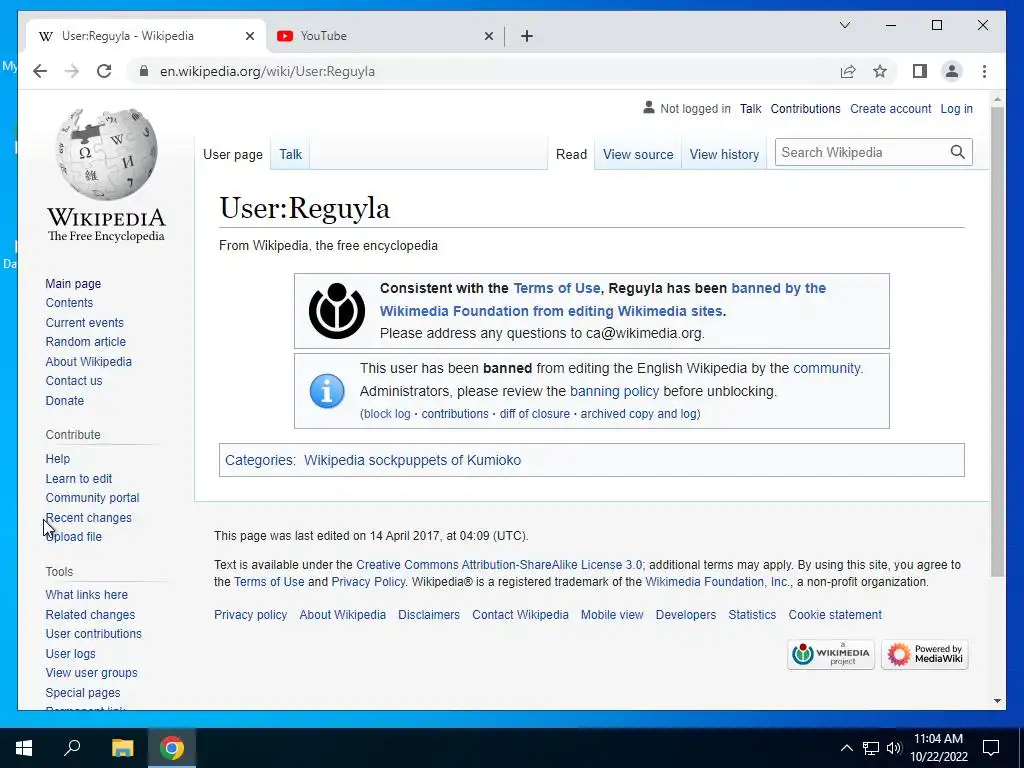Click the padlock site info icon
Viewport: 1024px width, 768px height.
(144, 71)
